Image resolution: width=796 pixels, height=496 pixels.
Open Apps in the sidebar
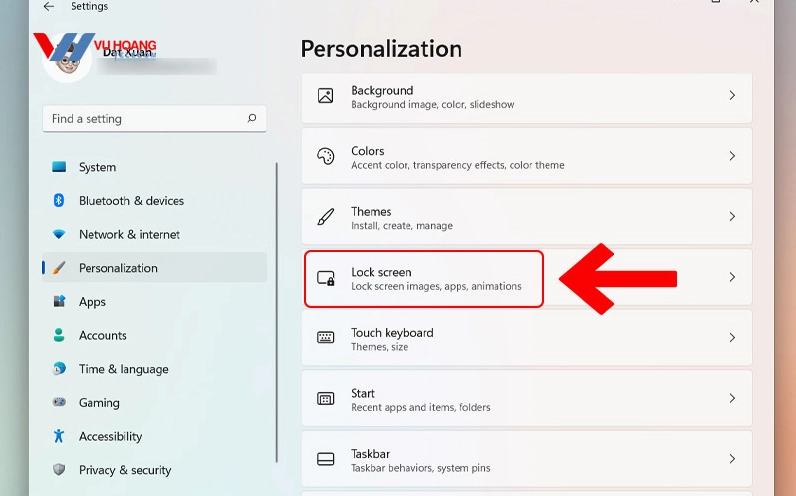point(93,302)
